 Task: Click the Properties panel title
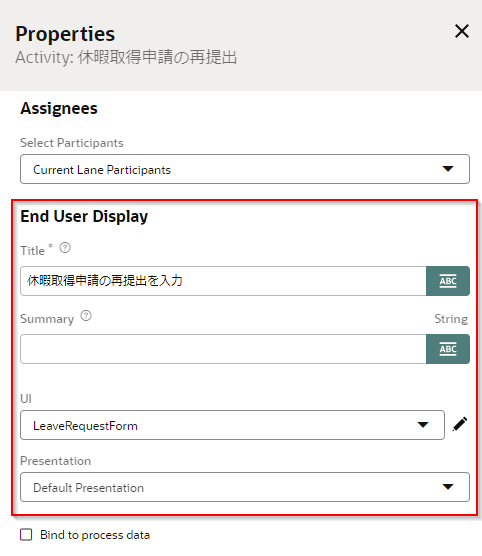click(65, 34)
